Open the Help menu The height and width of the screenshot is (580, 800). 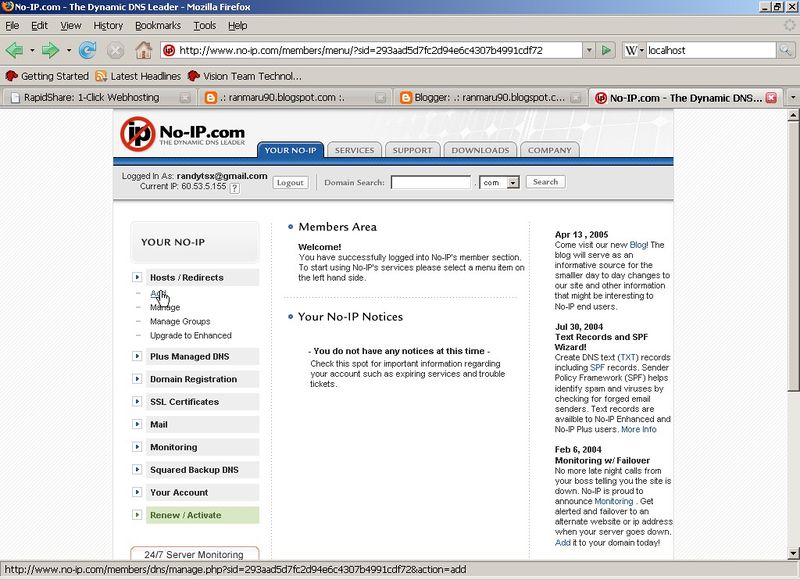(x=237, y=26)
